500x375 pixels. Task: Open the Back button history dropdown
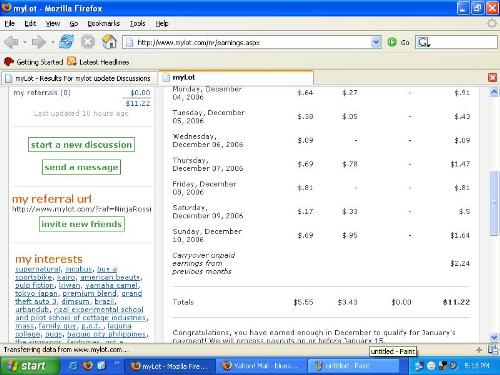pos(25,42)
